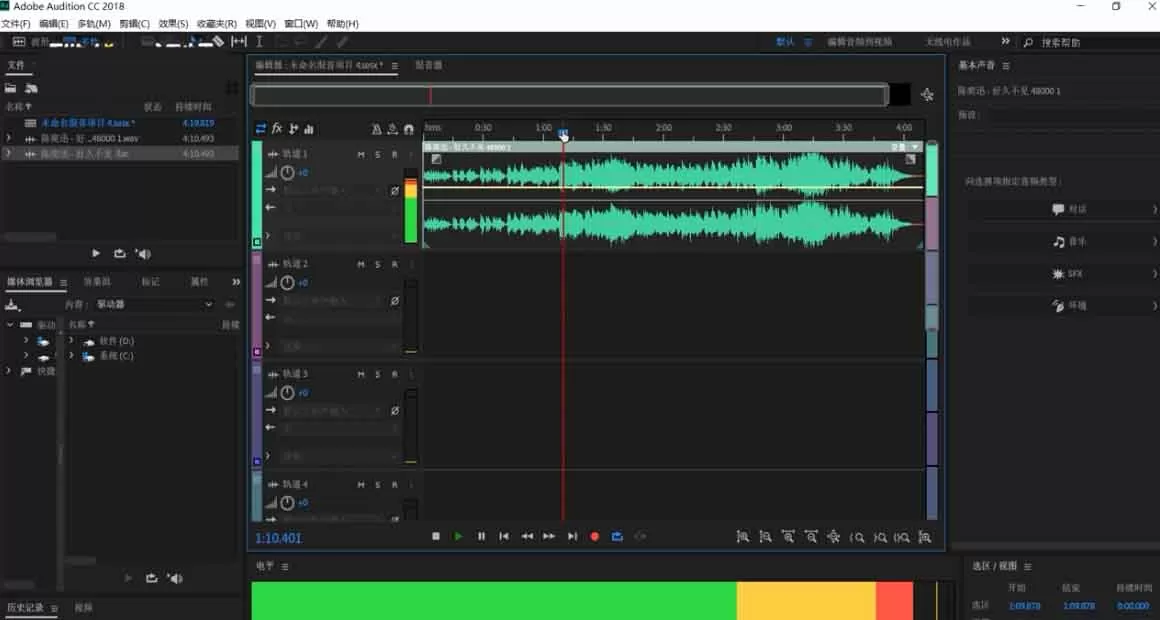Viewport: 1160px width, 620px height.
Task: Select the SFX audio type button
Action: click(x=1062, y=274)
